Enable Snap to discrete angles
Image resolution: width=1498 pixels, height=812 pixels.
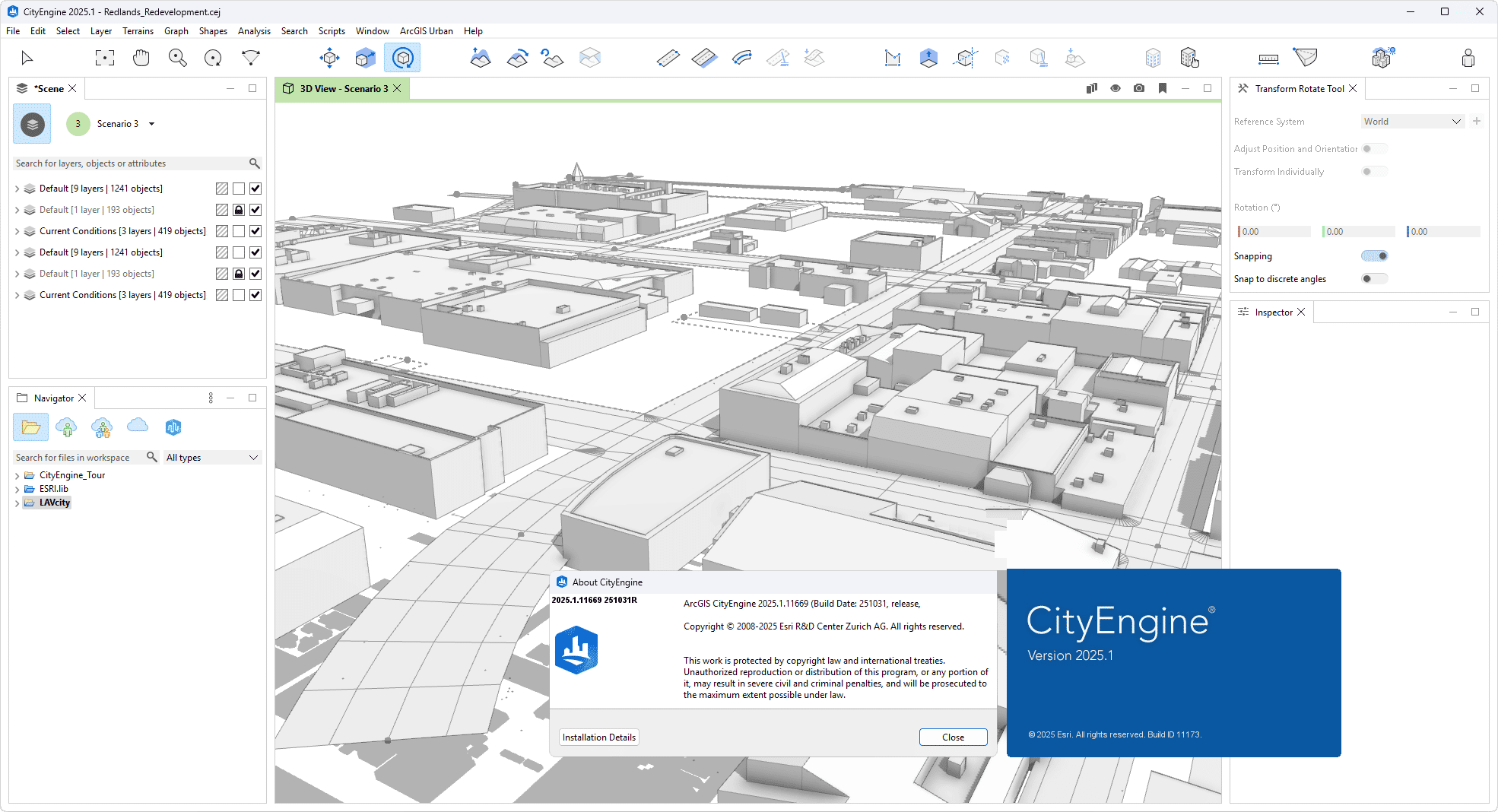1375,278
